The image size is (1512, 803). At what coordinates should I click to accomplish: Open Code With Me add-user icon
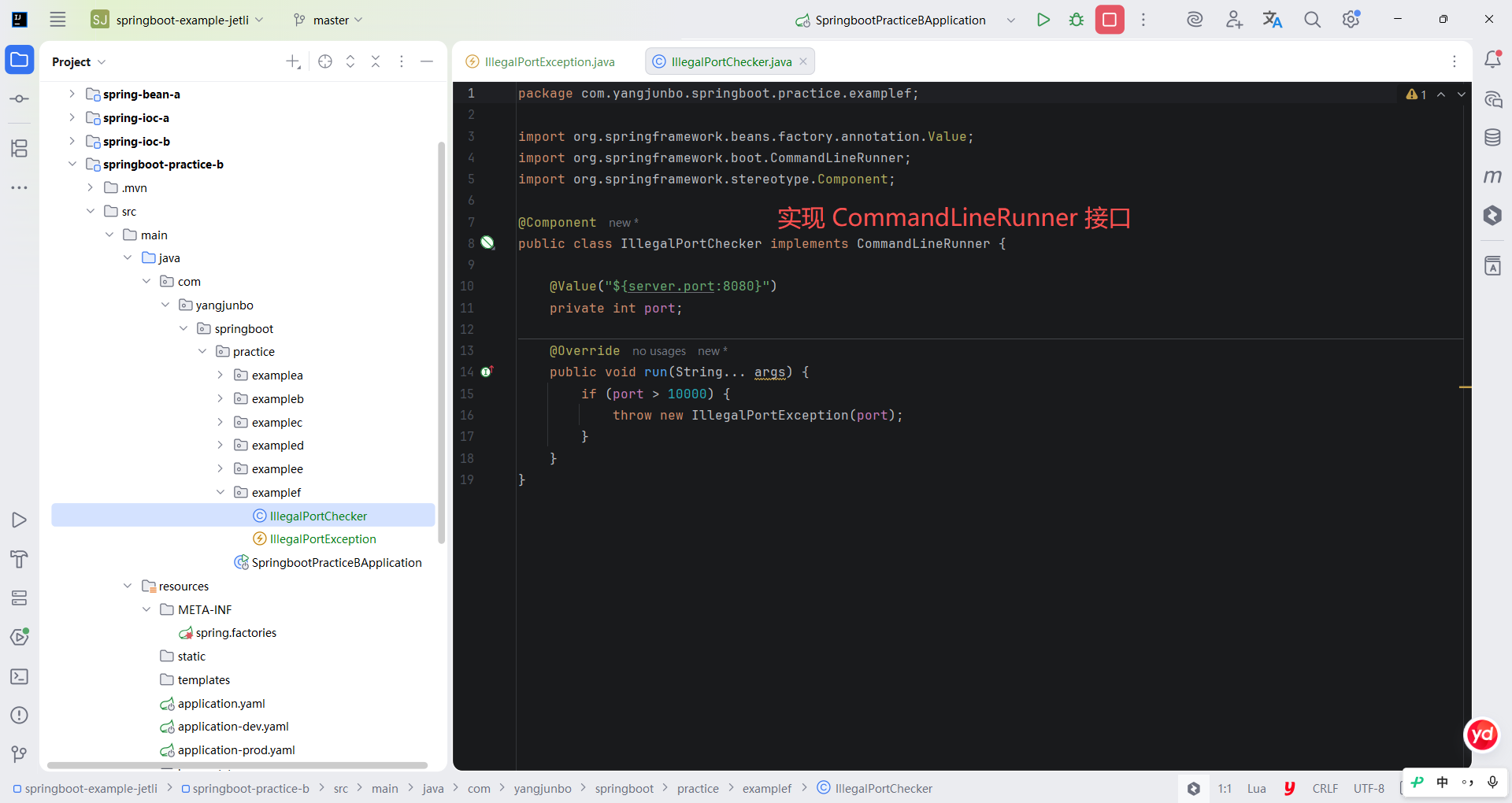[x=1234, y=20]
